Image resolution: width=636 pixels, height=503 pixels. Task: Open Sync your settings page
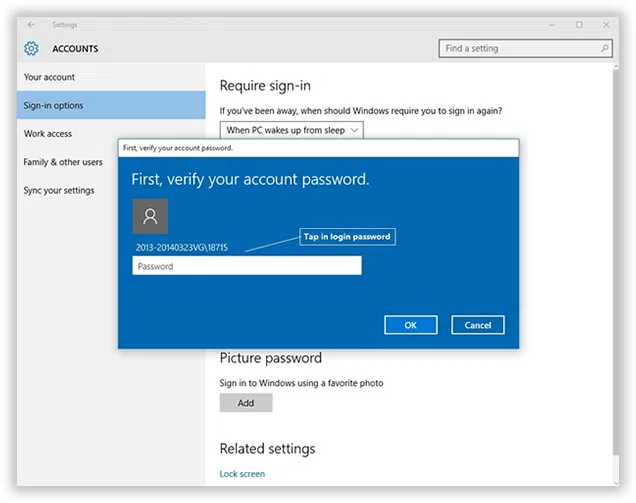59,190
